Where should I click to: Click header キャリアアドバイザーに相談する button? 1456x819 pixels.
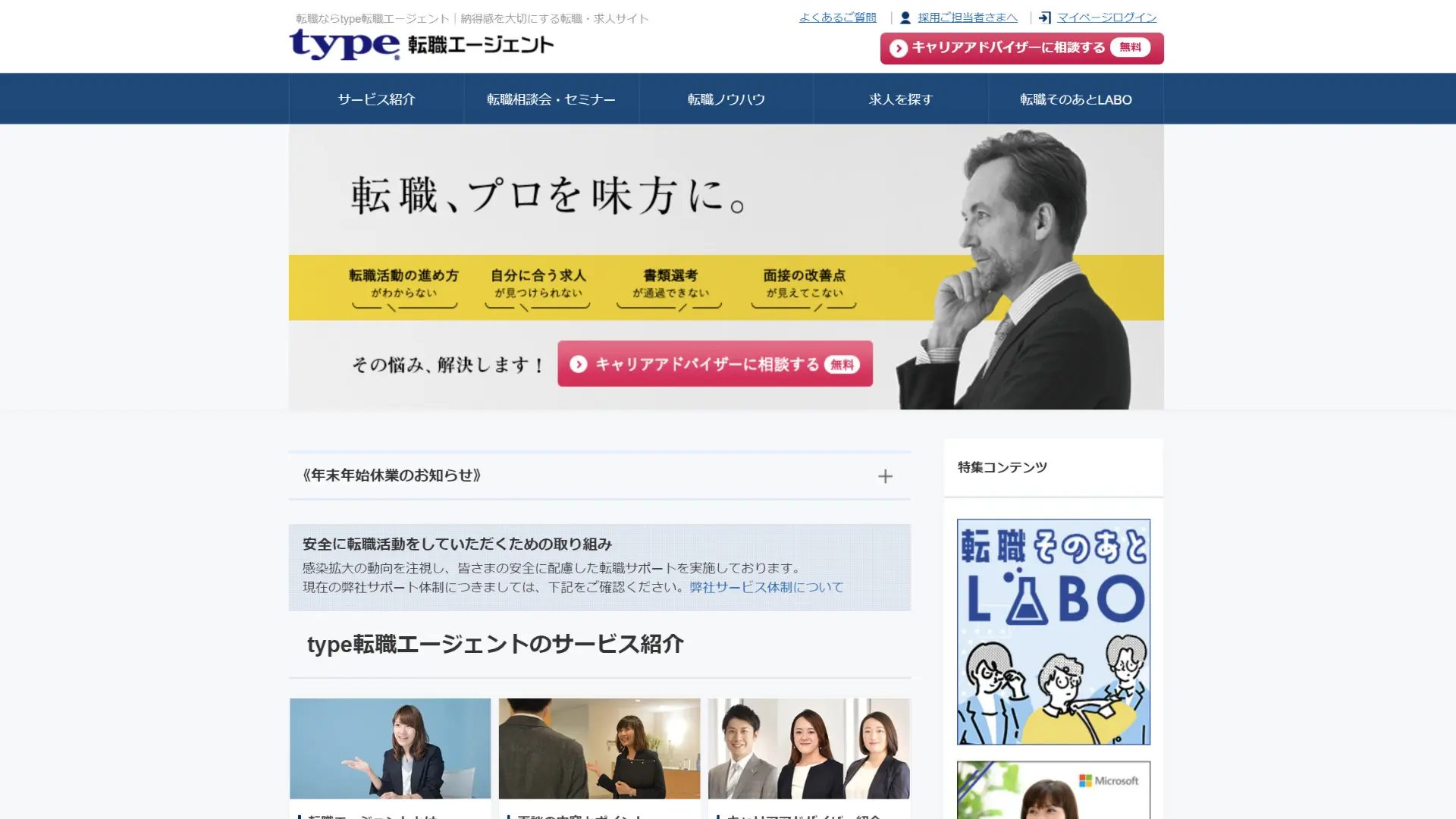1021,49
